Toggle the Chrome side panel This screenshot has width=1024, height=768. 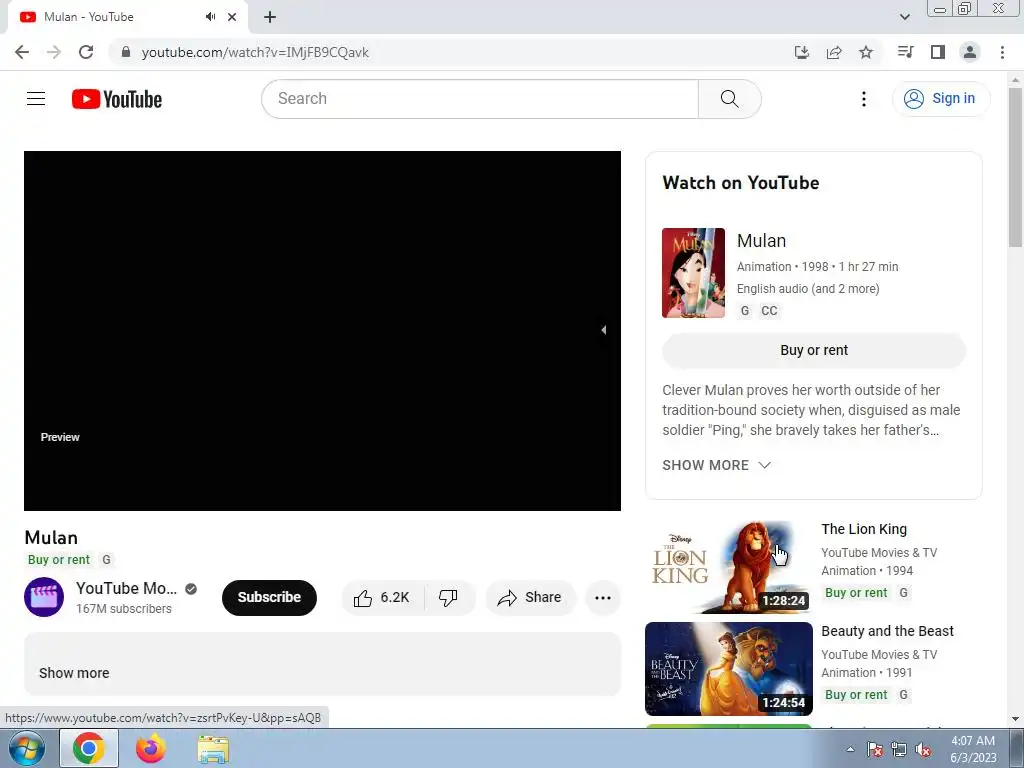[x=938, y=52]
